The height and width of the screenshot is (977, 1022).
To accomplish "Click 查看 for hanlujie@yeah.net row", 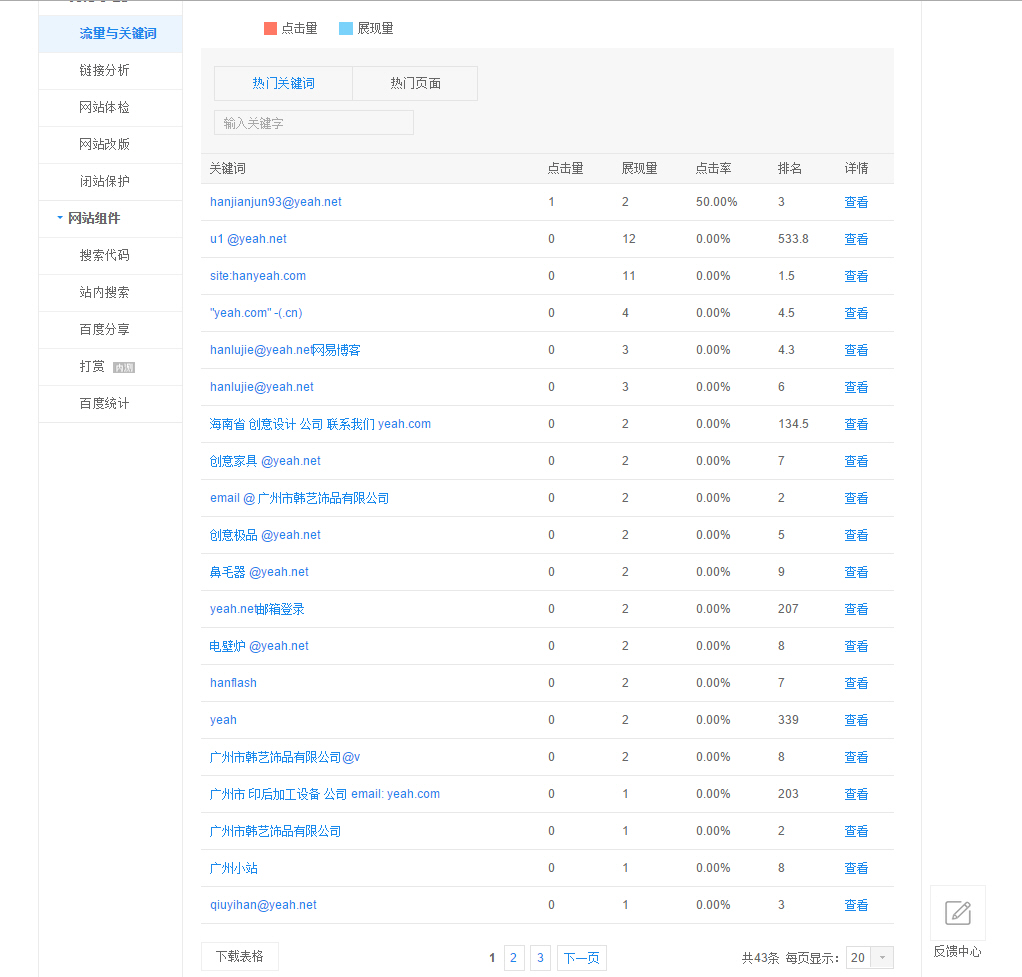I will coord(856,387).
